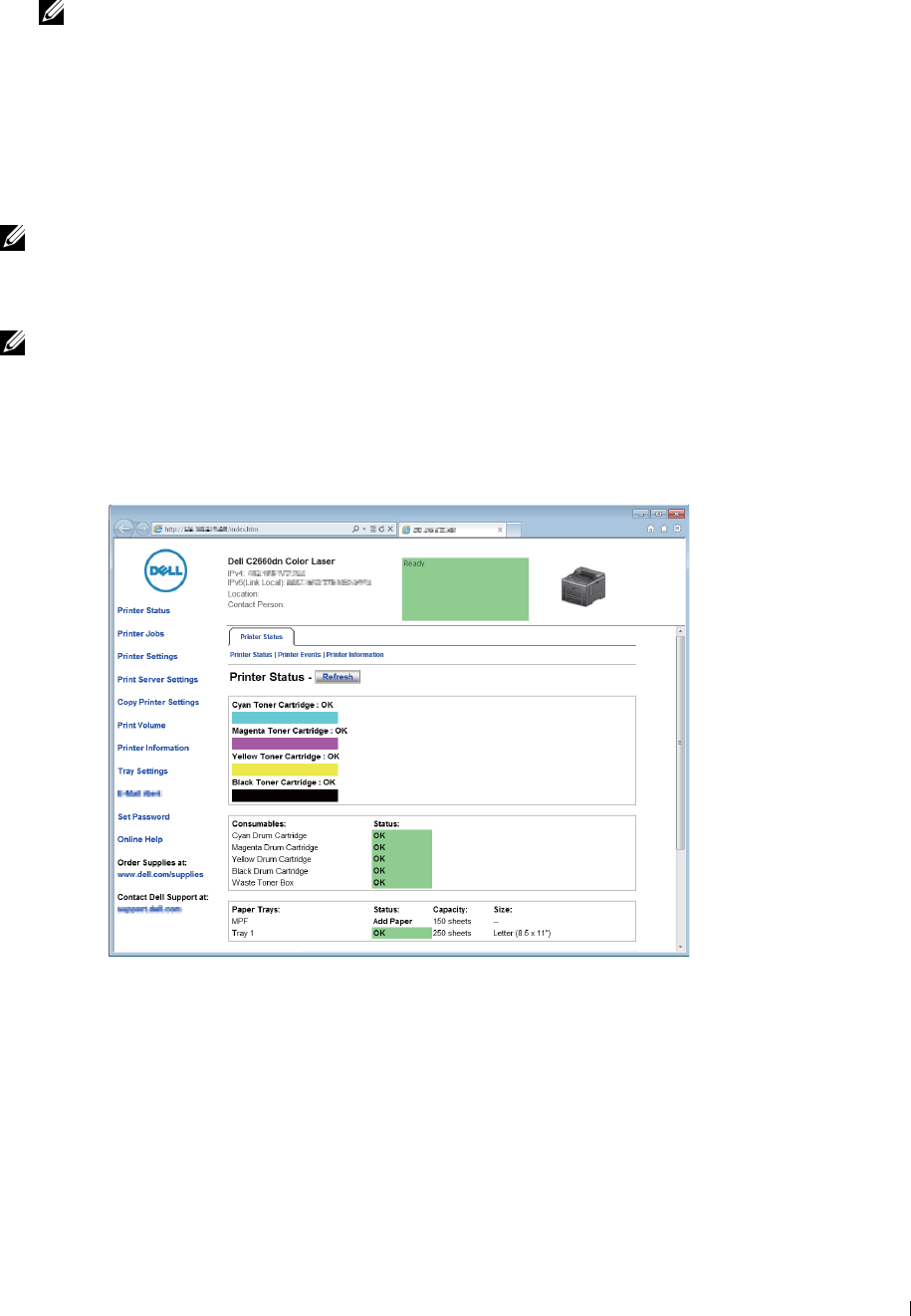Image resolution: width=911 pixels, height=1316 pixels.
Task: Open the browser Home icon
Action: 651,529
